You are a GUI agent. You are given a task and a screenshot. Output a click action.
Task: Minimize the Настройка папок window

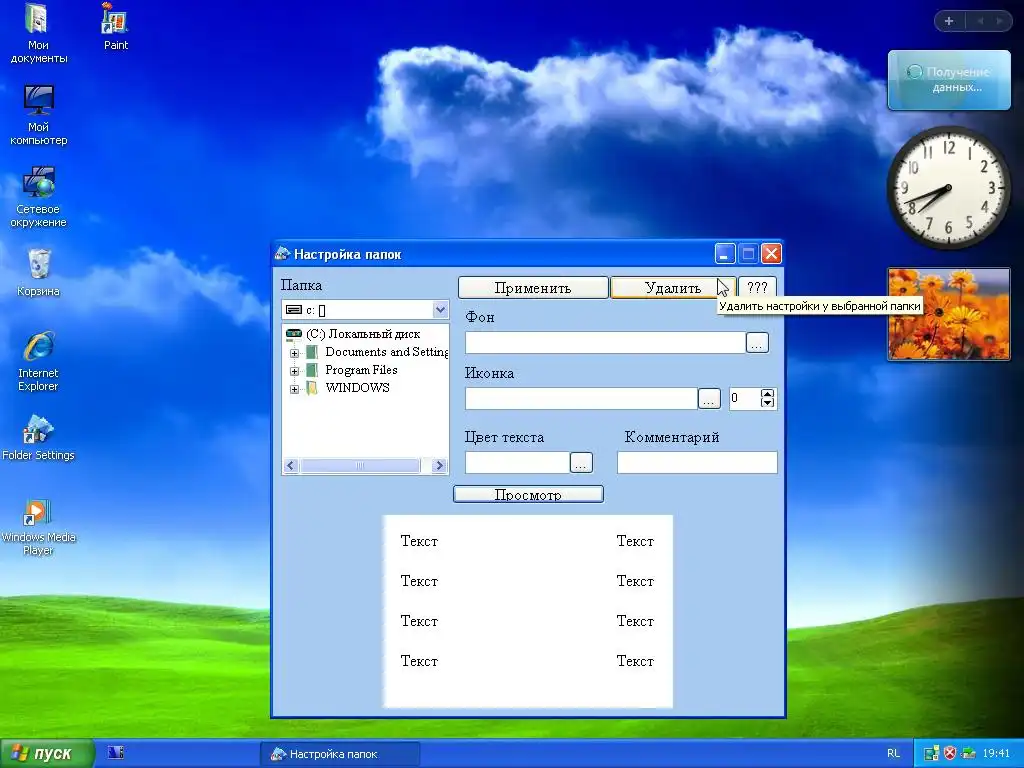724,253
